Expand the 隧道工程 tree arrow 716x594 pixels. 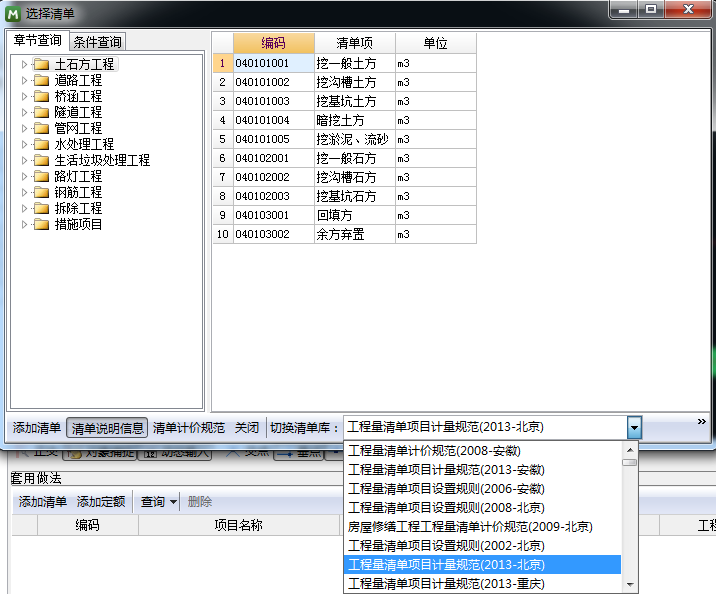pyautogui.click(x=25, y=112)
